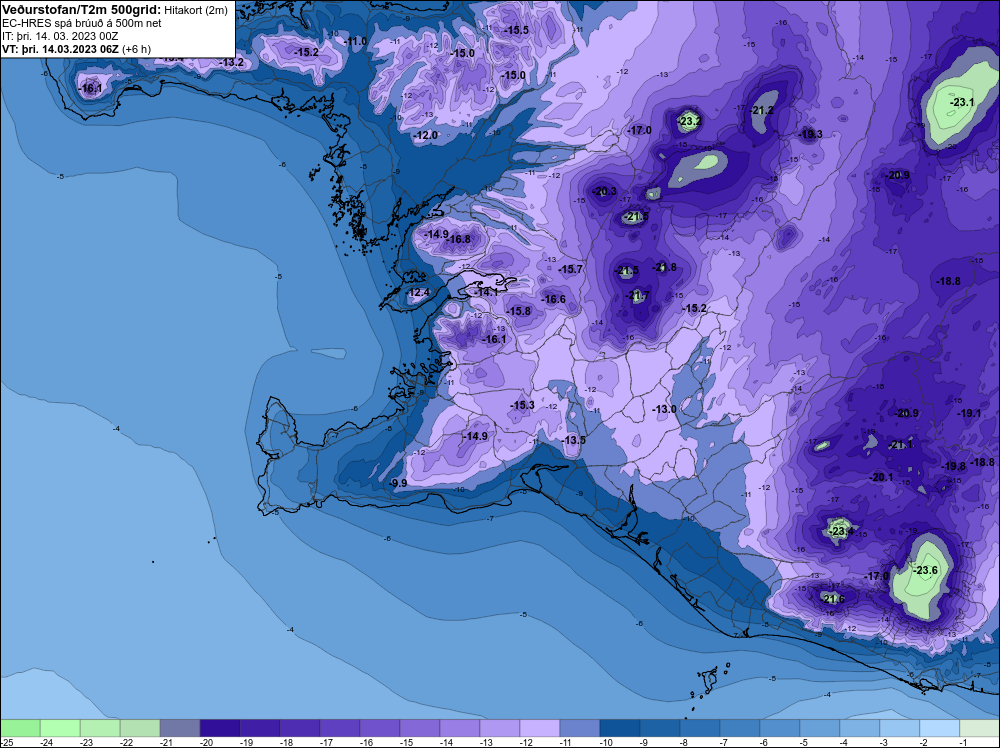
Task: Click the -23.4 temperature value
Action: (841, 531)
